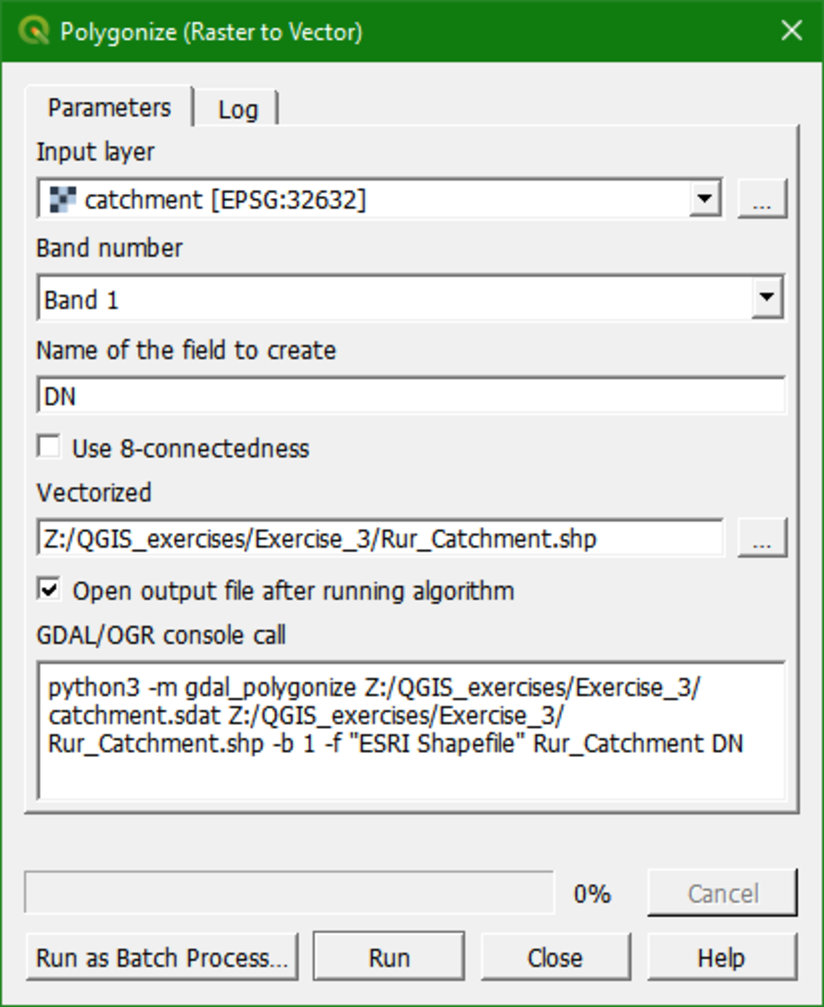This screenshot has width=824, height=1007.
Task: Click the browse button beside Vectorized path
Action: pos(762,538)
